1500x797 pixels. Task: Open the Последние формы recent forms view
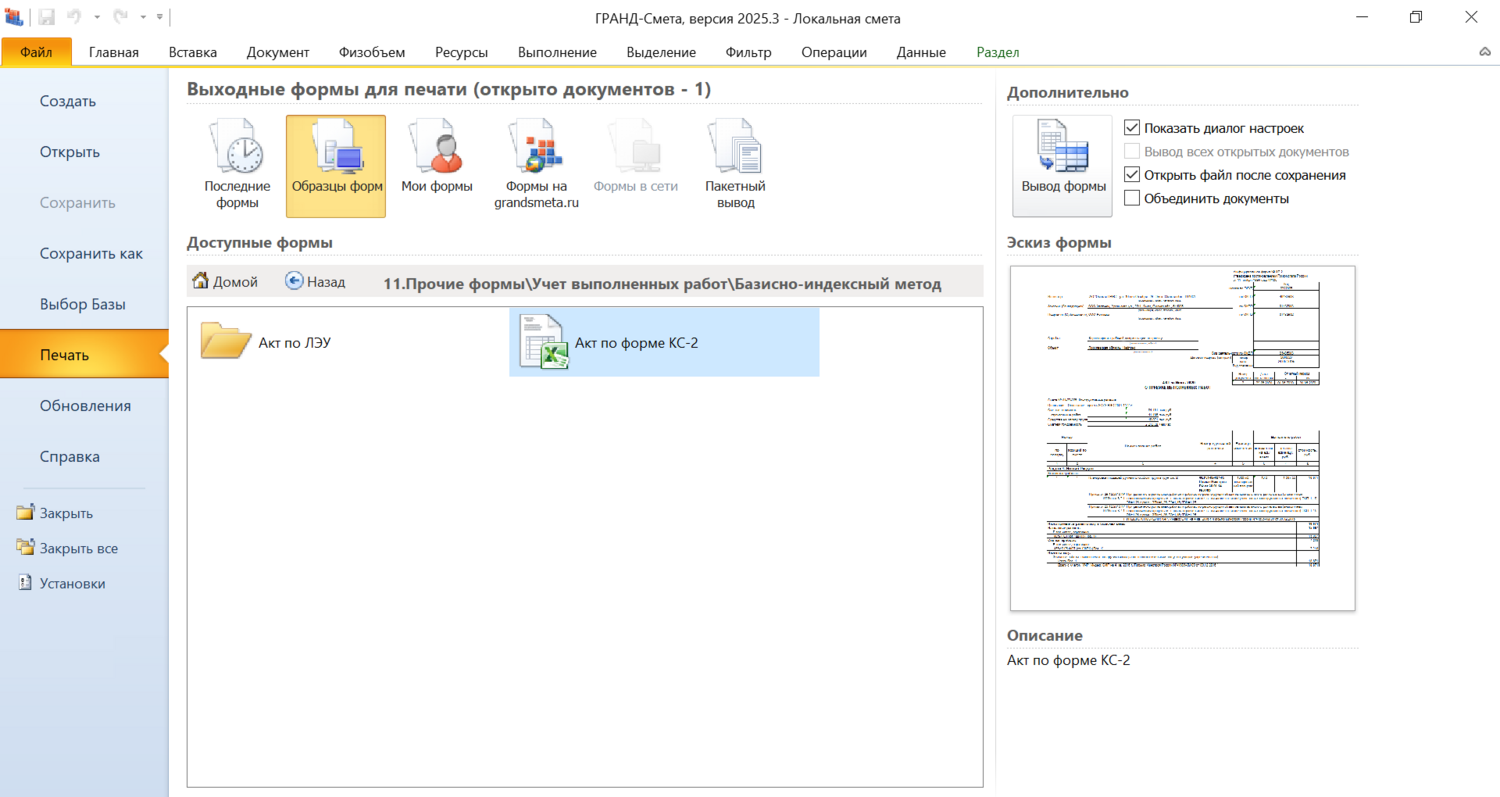pos(237,166)
